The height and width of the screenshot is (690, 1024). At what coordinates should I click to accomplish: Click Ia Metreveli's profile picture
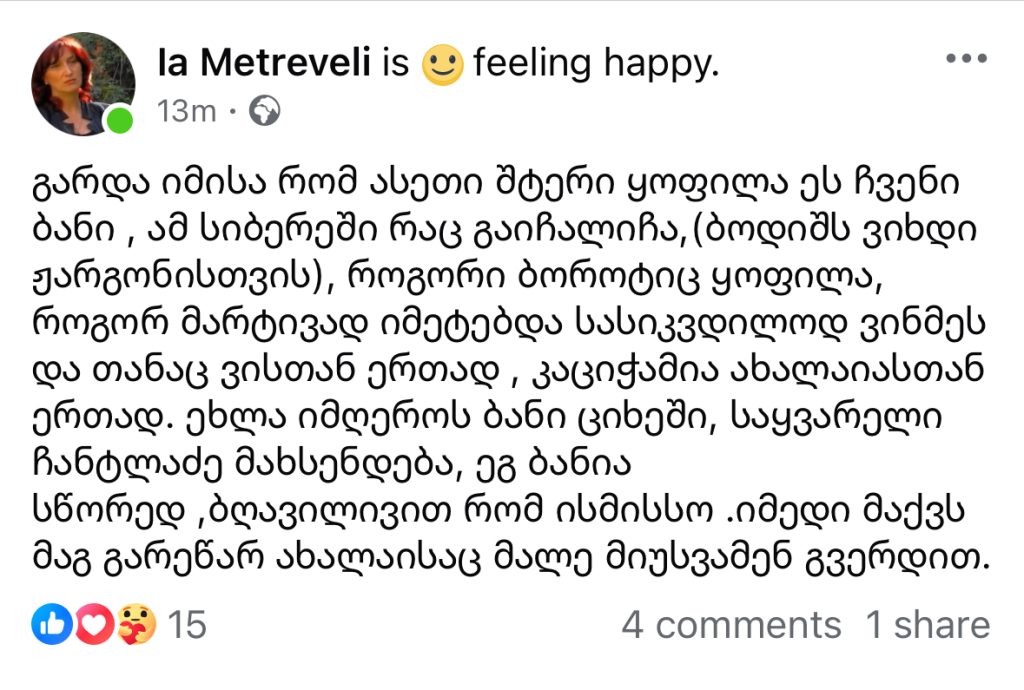(x=82, y=84)
